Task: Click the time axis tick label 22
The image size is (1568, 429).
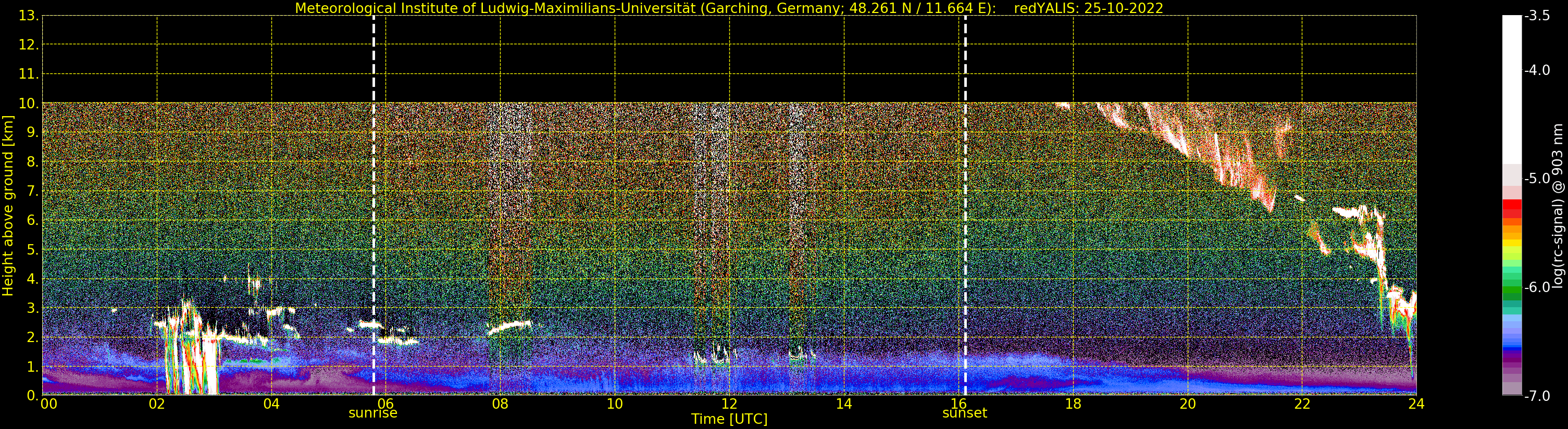Action: (x=1302, y=403)
